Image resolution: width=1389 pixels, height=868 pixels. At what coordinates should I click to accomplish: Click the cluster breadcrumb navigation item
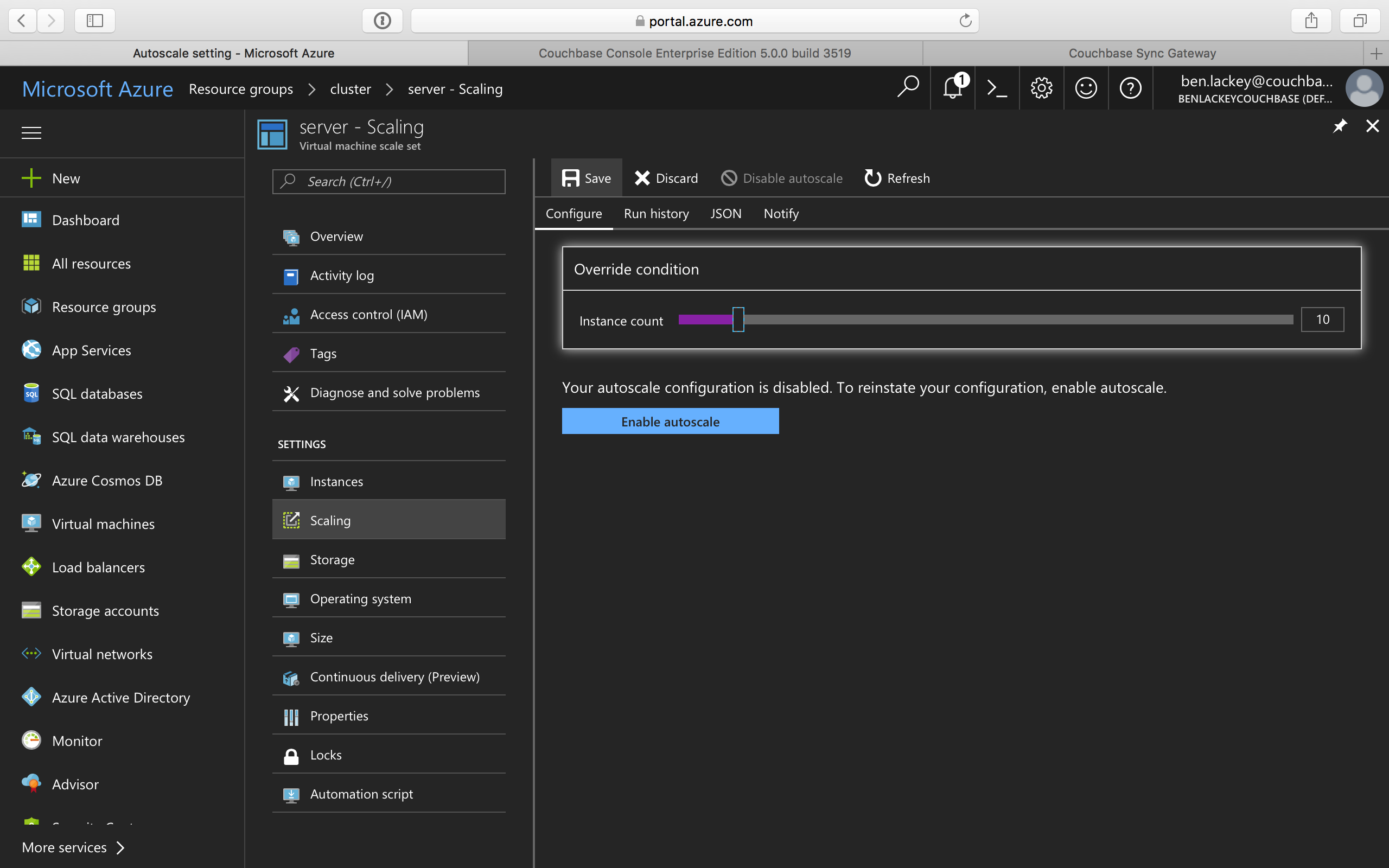tap(350, 89)
